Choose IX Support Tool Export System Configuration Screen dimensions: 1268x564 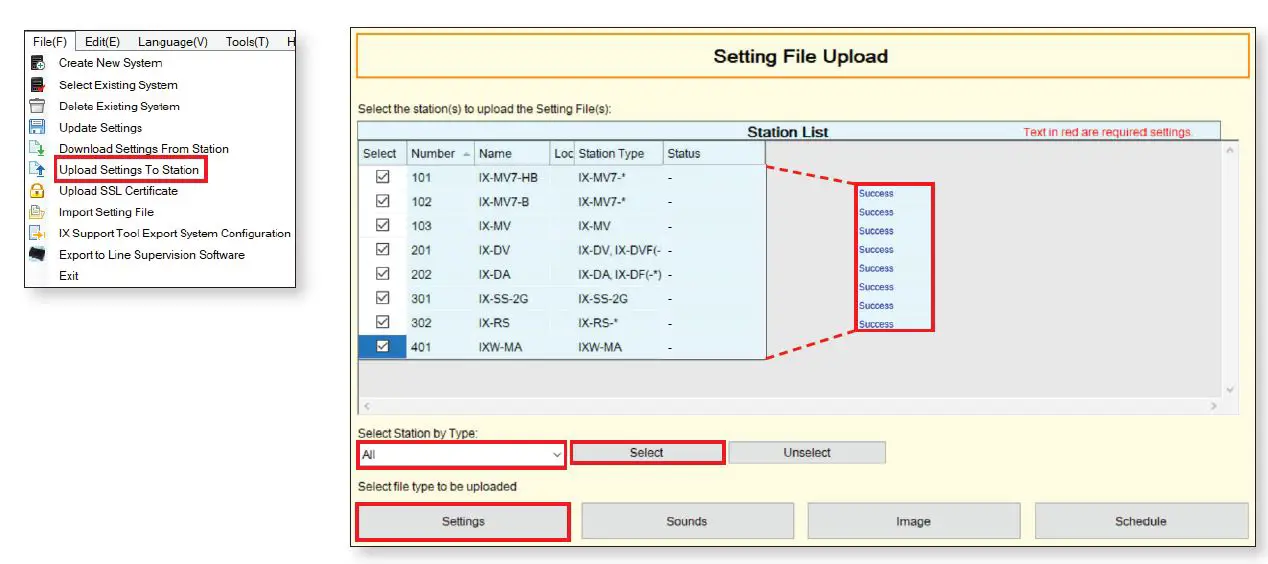pyautogui.click(x=175, y=233)
